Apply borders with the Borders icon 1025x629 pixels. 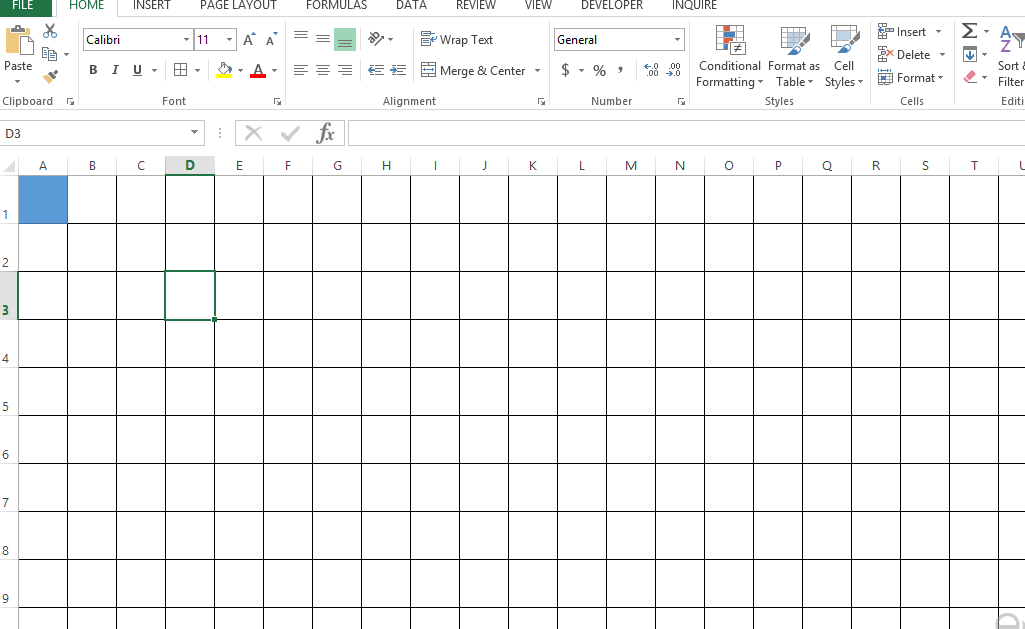click(181, 70)
